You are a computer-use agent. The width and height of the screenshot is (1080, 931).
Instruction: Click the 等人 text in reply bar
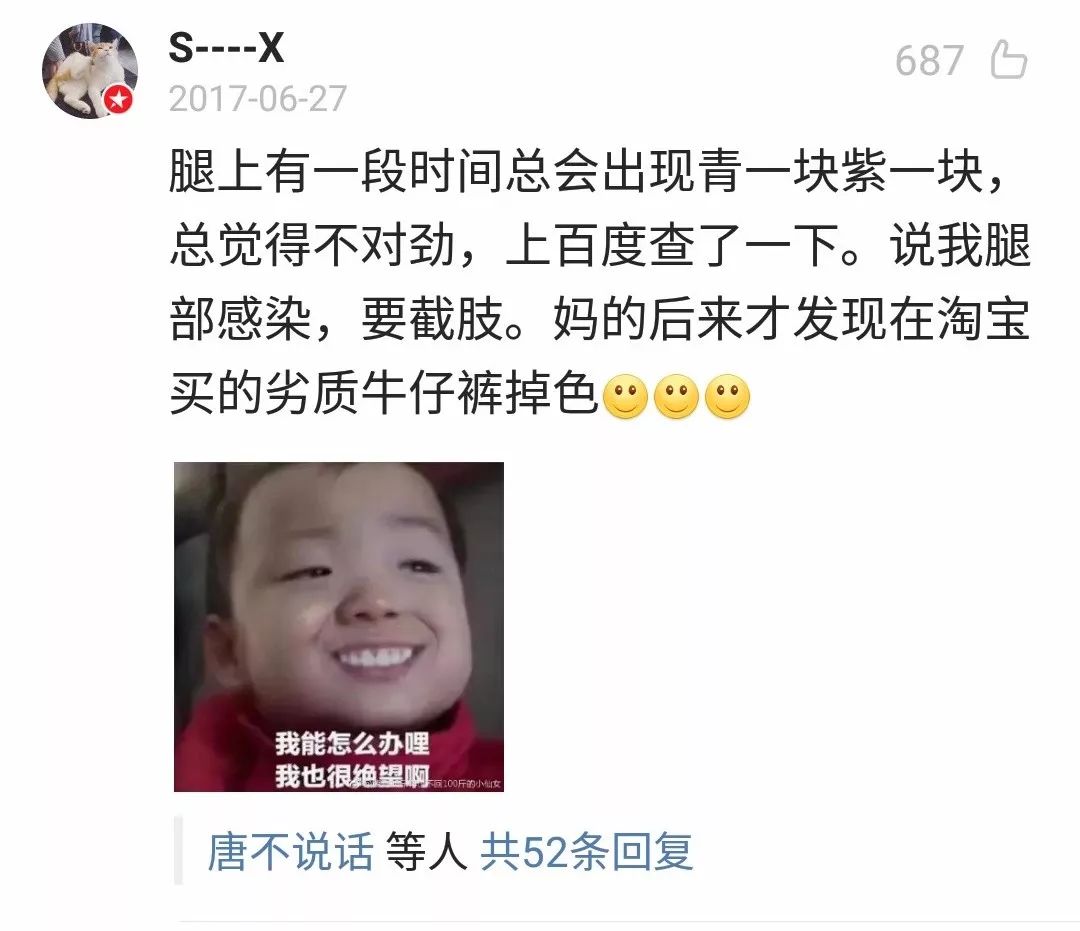426,851
